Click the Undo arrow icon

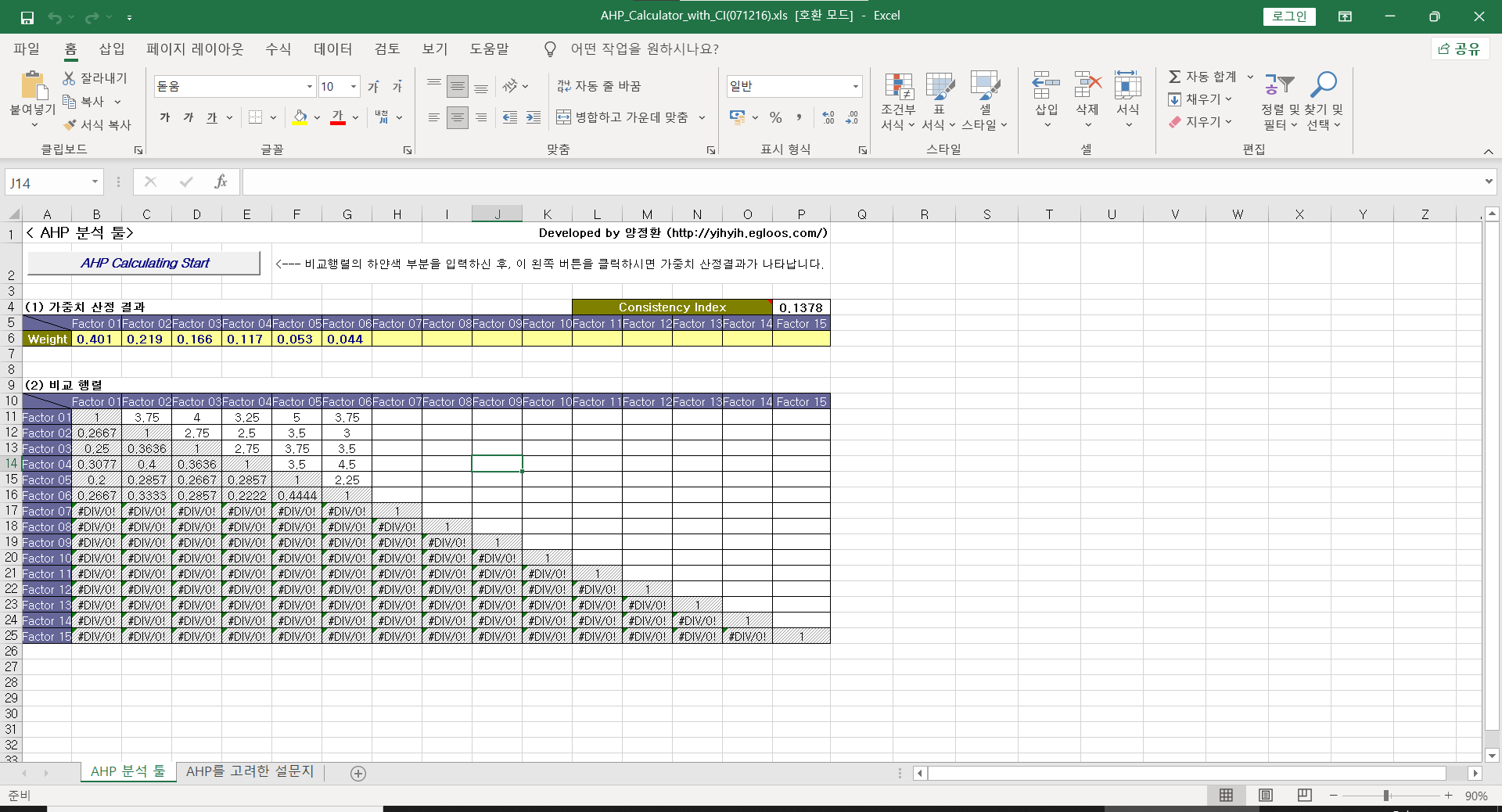click(x=55, y=16)
